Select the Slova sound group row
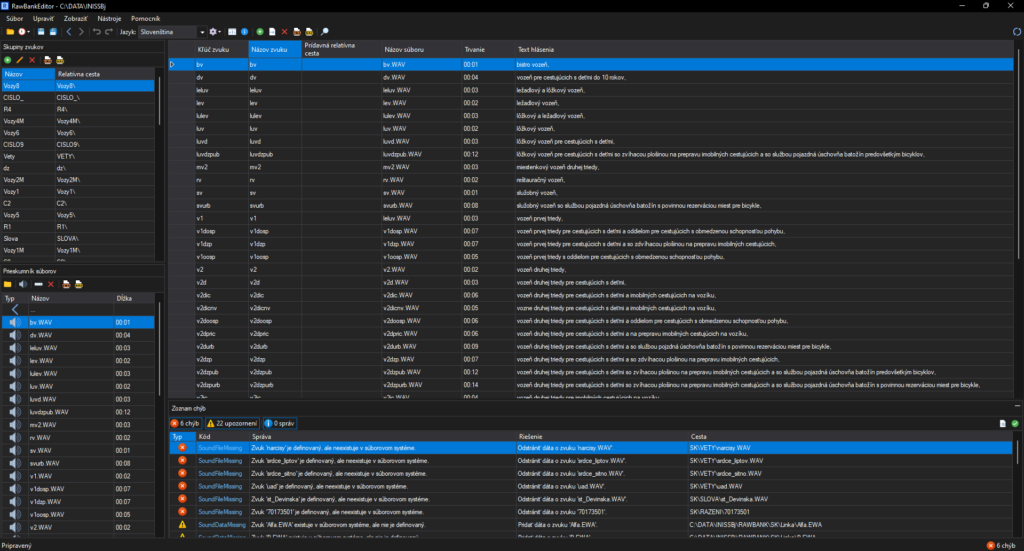 click(78, 239)
